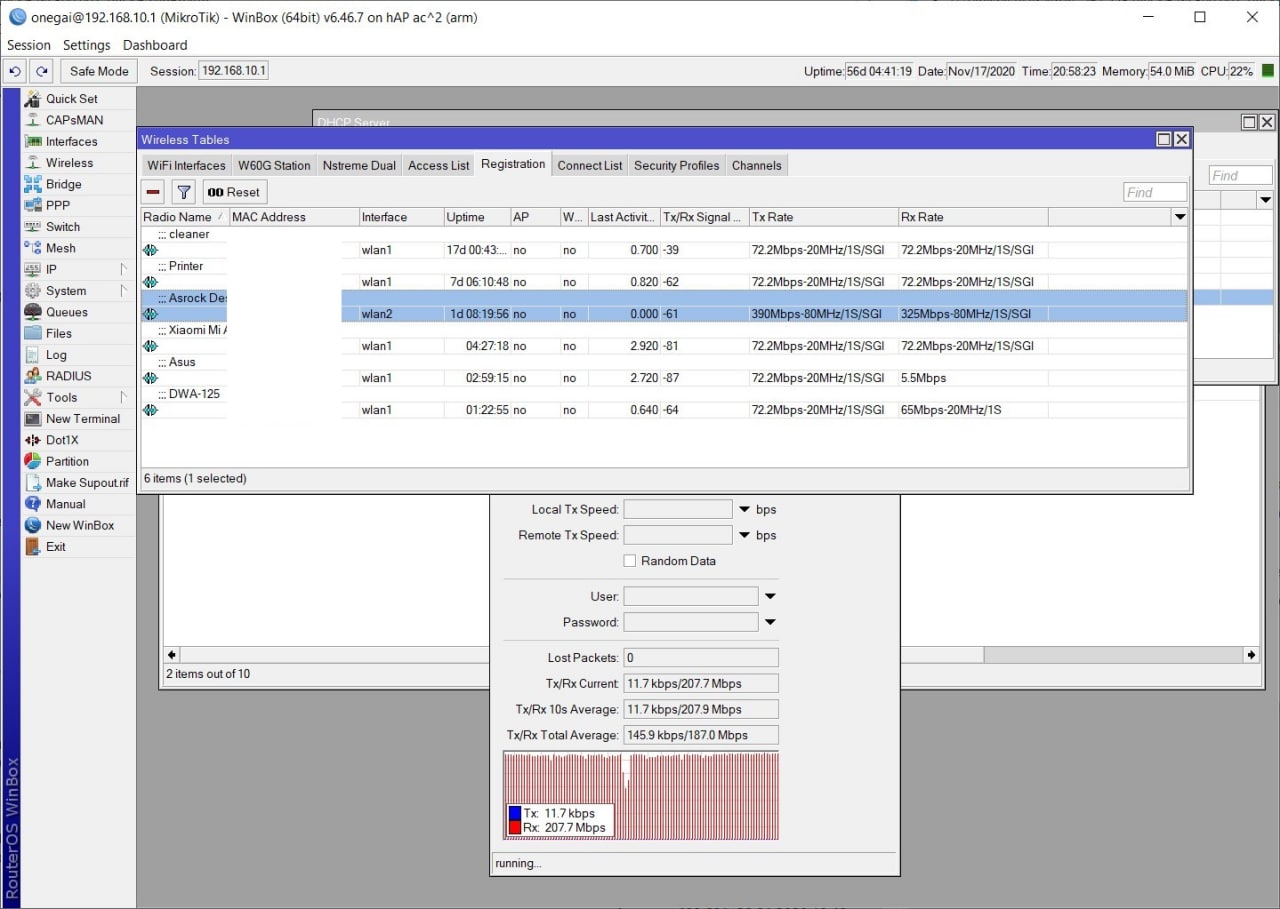Click Make Supout.rif
This screenshot has height=909, width=1280.
pos(79,482)
